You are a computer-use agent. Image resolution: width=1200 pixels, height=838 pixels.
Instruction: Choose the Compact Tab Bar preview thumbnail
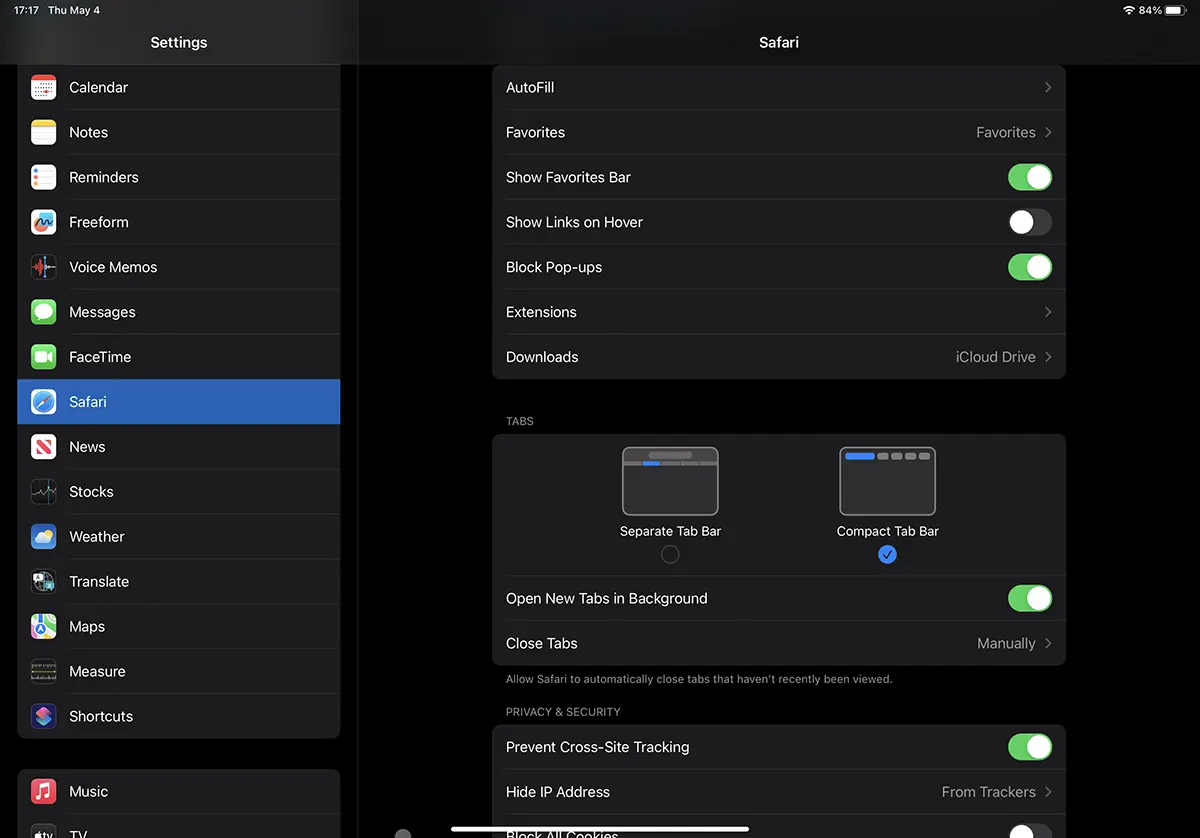[887, 481]
